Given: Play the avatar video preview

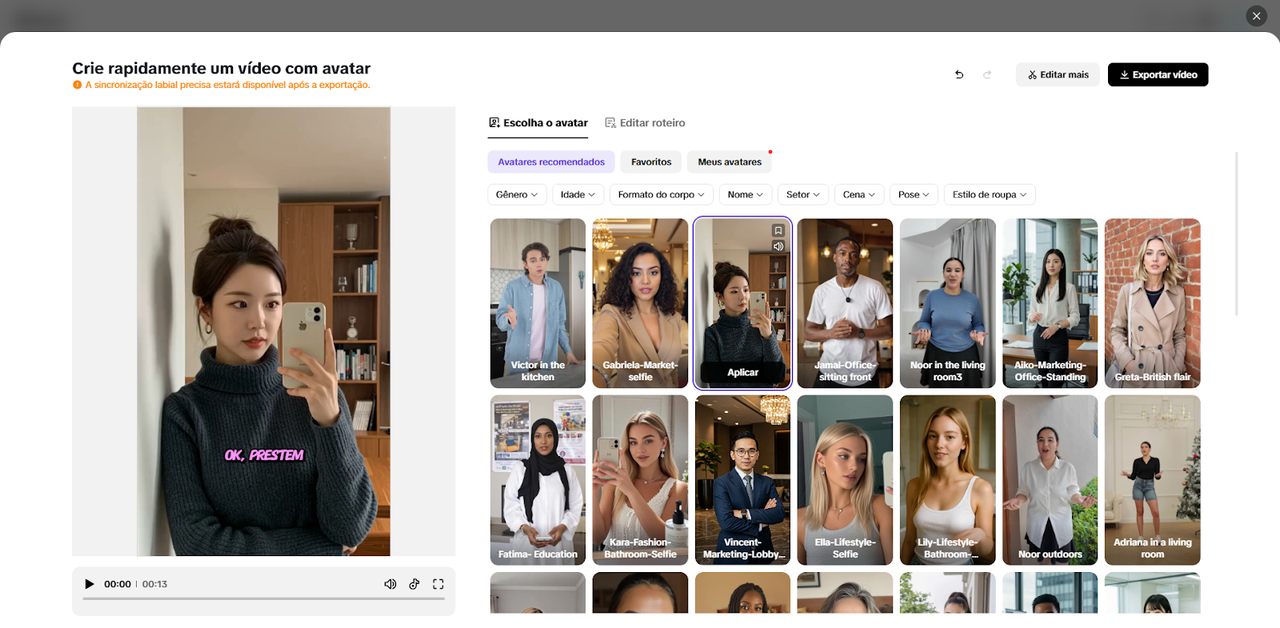Looking at the screenshot, I should pyautogui.click(x=89, y=584).
